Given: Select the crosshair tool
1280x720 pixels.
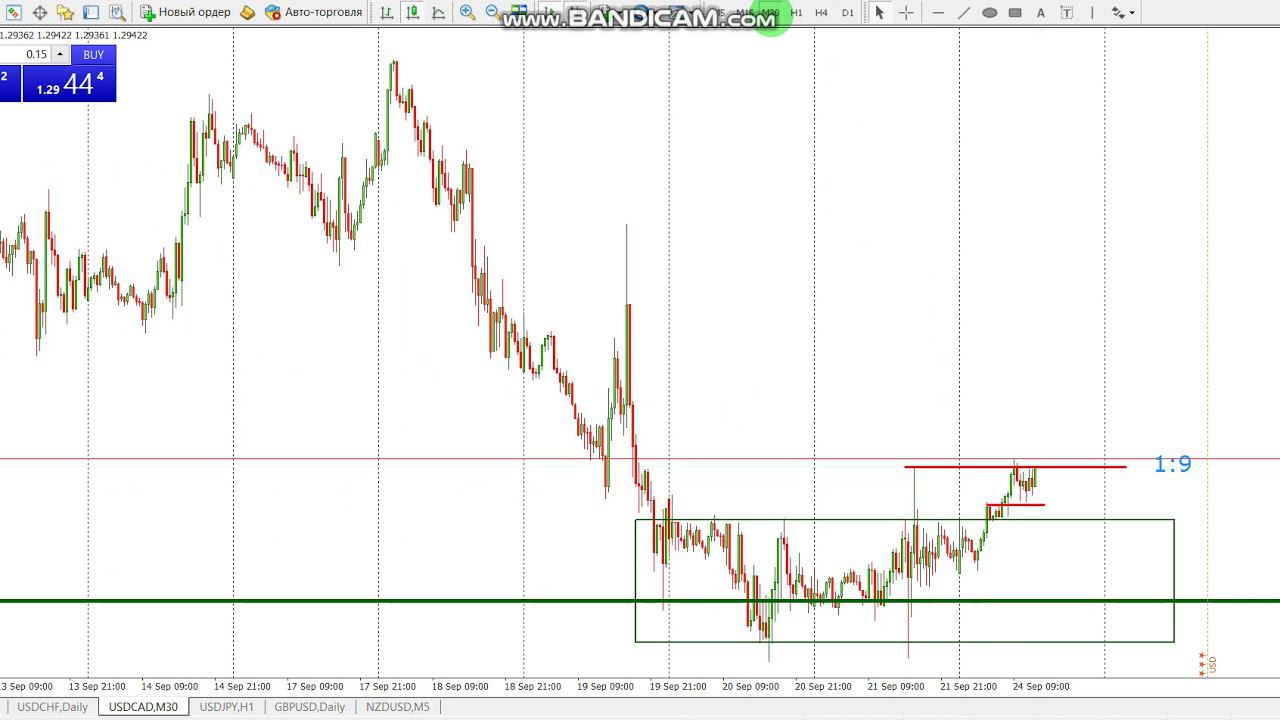Looking at the screenshot, I should (906, 13).
